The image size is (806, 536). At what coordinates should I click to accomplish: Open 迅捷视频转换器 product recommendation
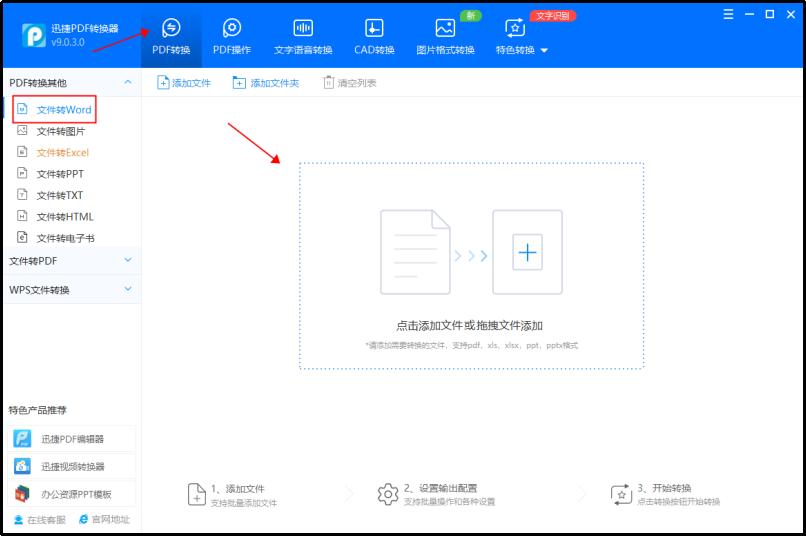point(71,467)
